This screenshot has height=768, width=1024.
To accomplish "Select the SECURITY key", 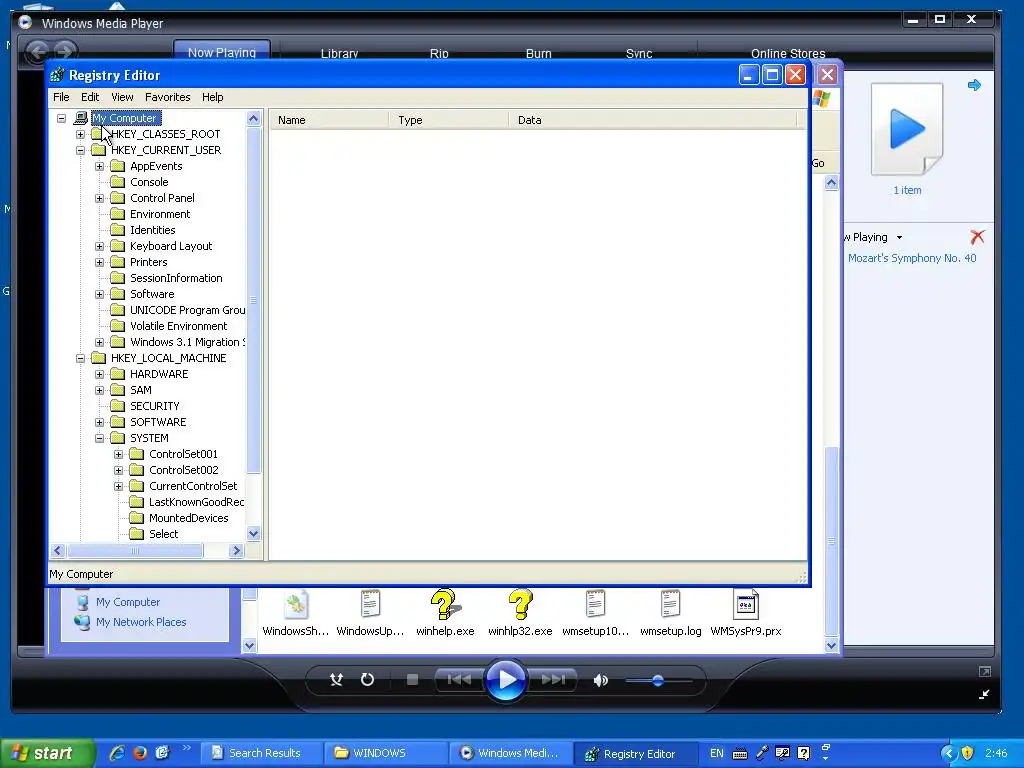I will pyautogui.click(x=154, y=406).
